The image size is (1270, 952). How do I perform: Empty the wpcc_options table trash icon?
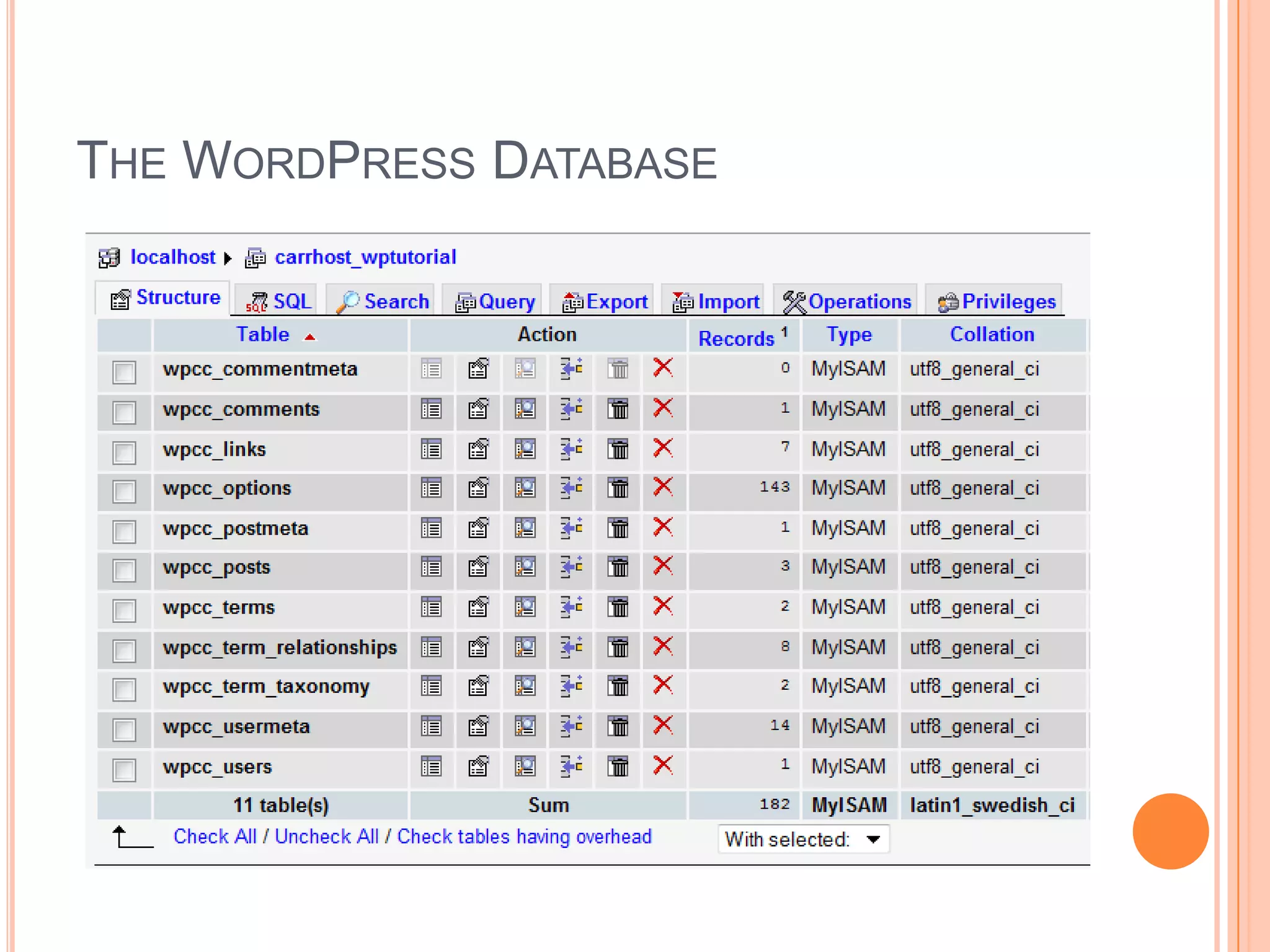(x=618, y=488)
